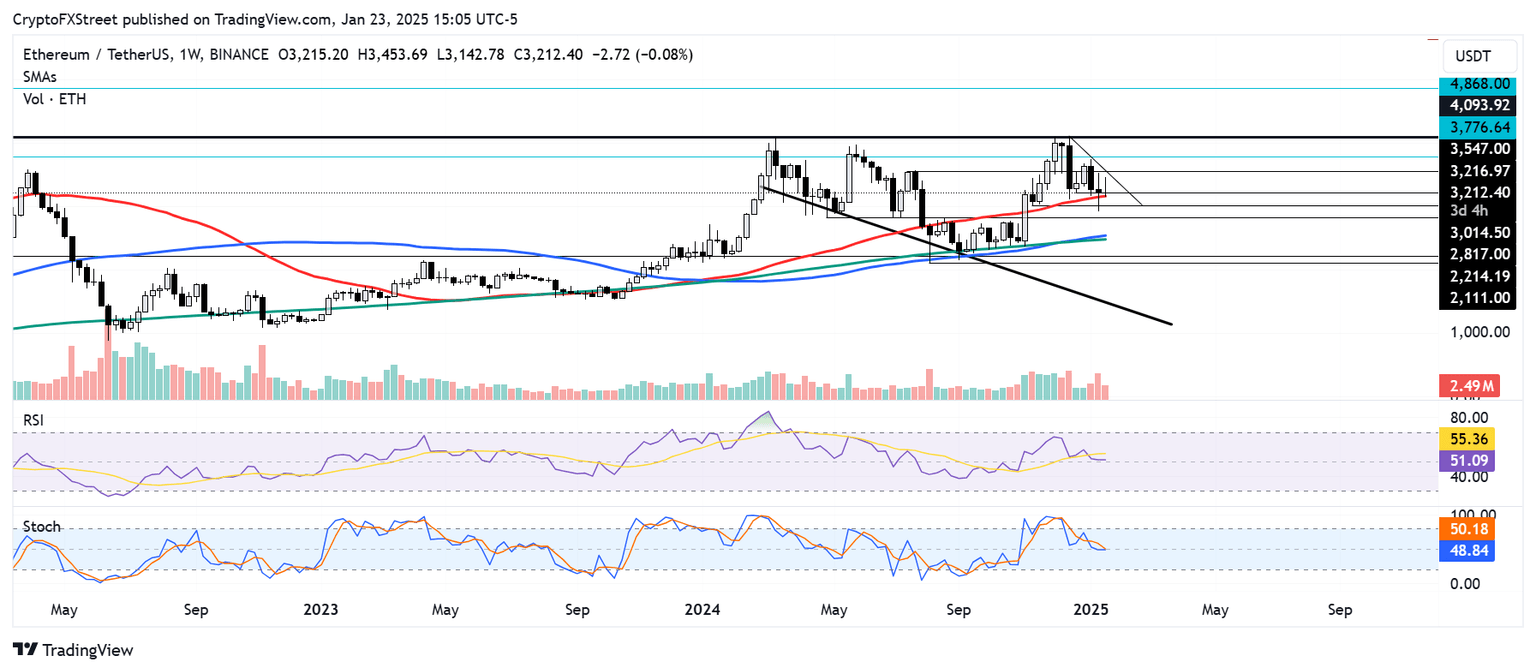Click the orange Stoch value 50.18 label
Screen dimensions: 1536x672
click(1466, 529)
